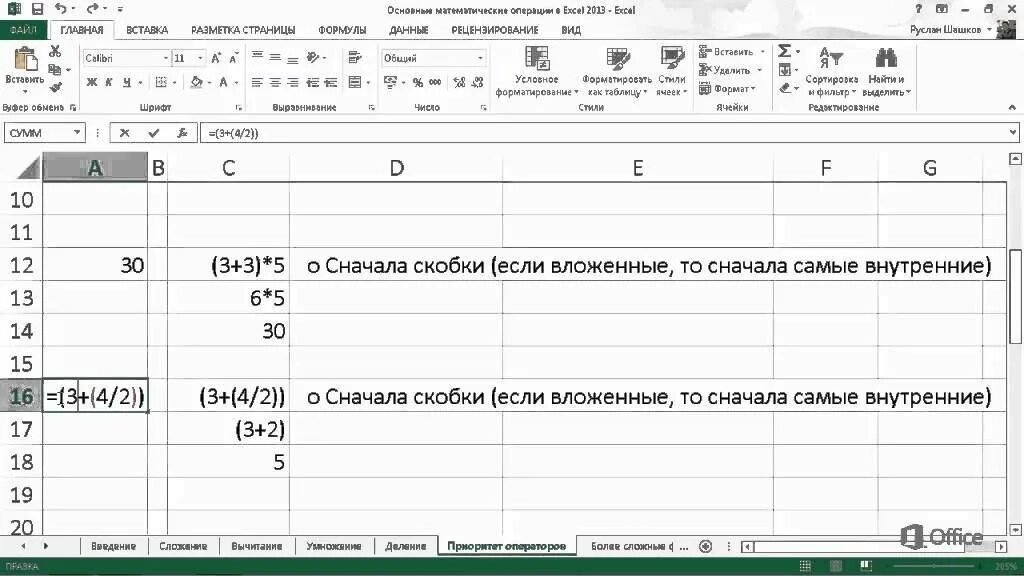Open Форматировать как таблицу gallery
The width and height of the screenshot is (1024, 576).
[616, 72]
